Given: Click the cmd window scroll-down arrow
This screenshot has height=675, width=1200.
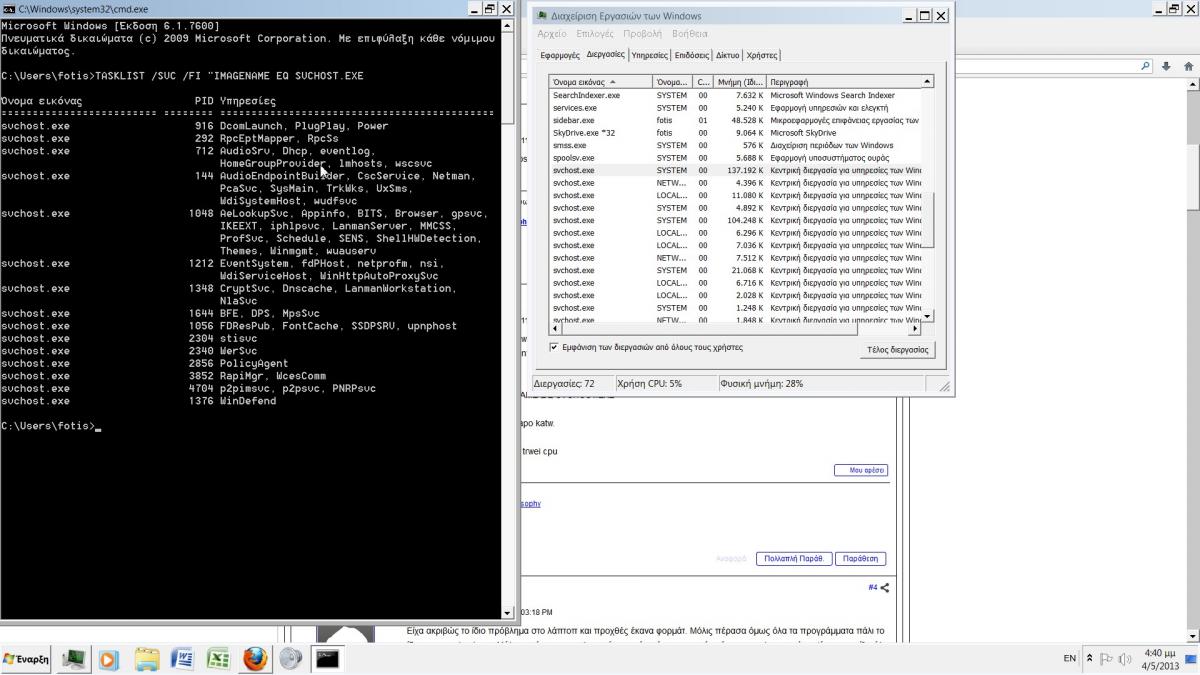Looking at the screenshot, I should tap(507, 613).
